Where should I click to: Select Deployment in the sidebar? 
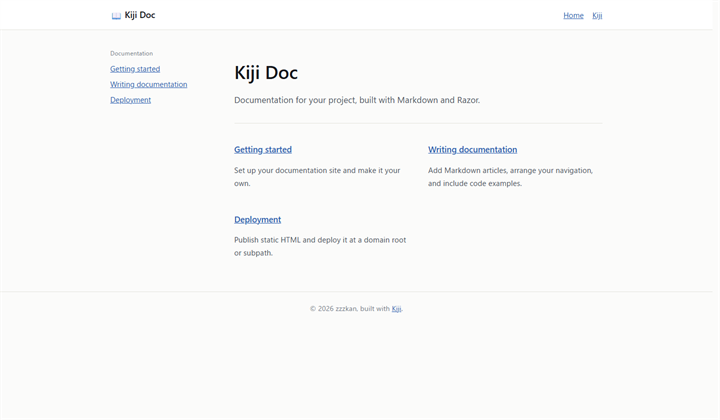coord(130,100)
